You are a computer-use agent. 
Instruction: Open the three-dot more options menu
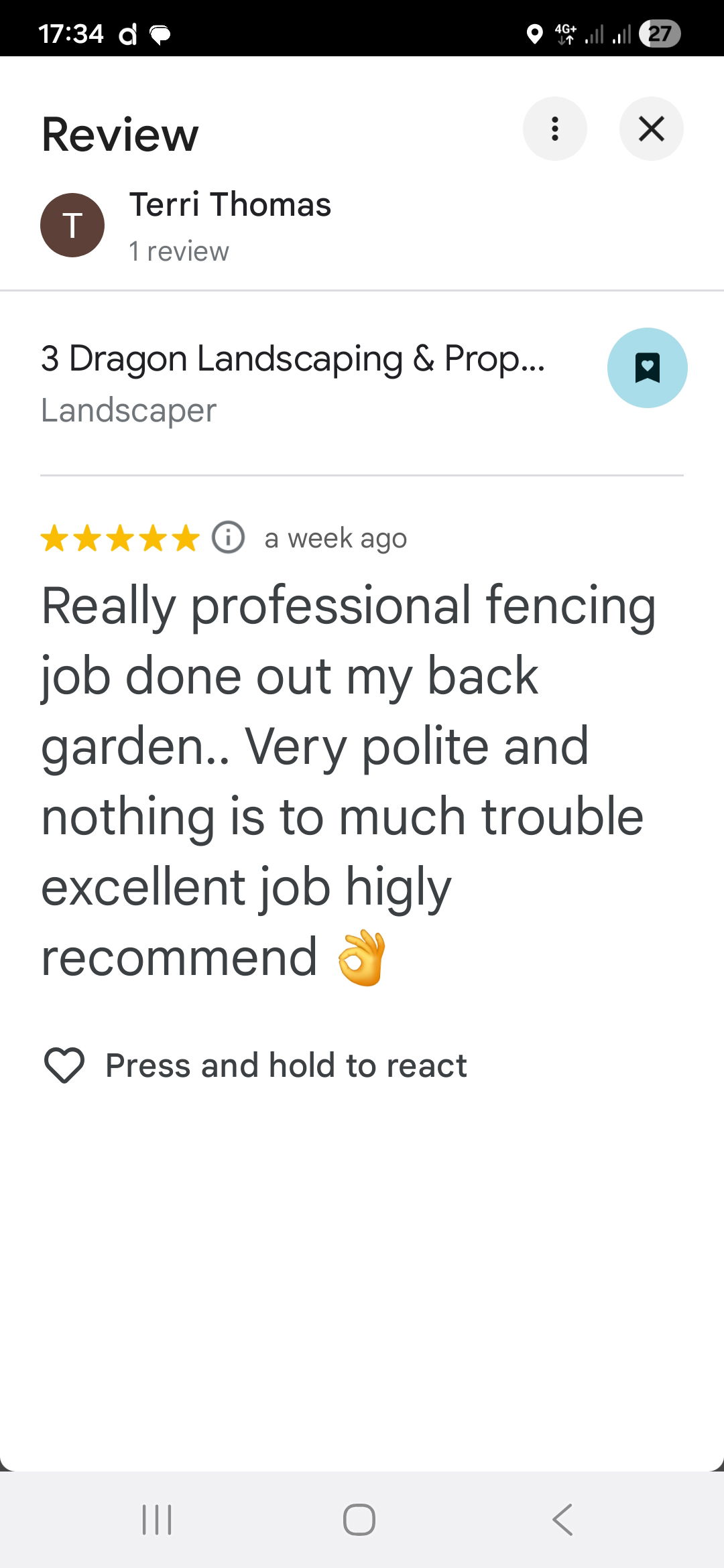point(554,129)
